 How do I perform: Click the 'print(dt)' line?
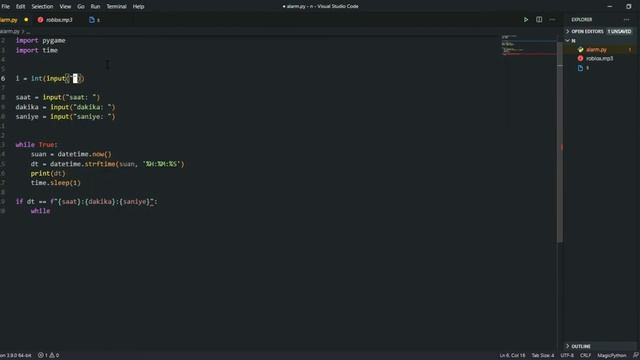tap(48, 173)
